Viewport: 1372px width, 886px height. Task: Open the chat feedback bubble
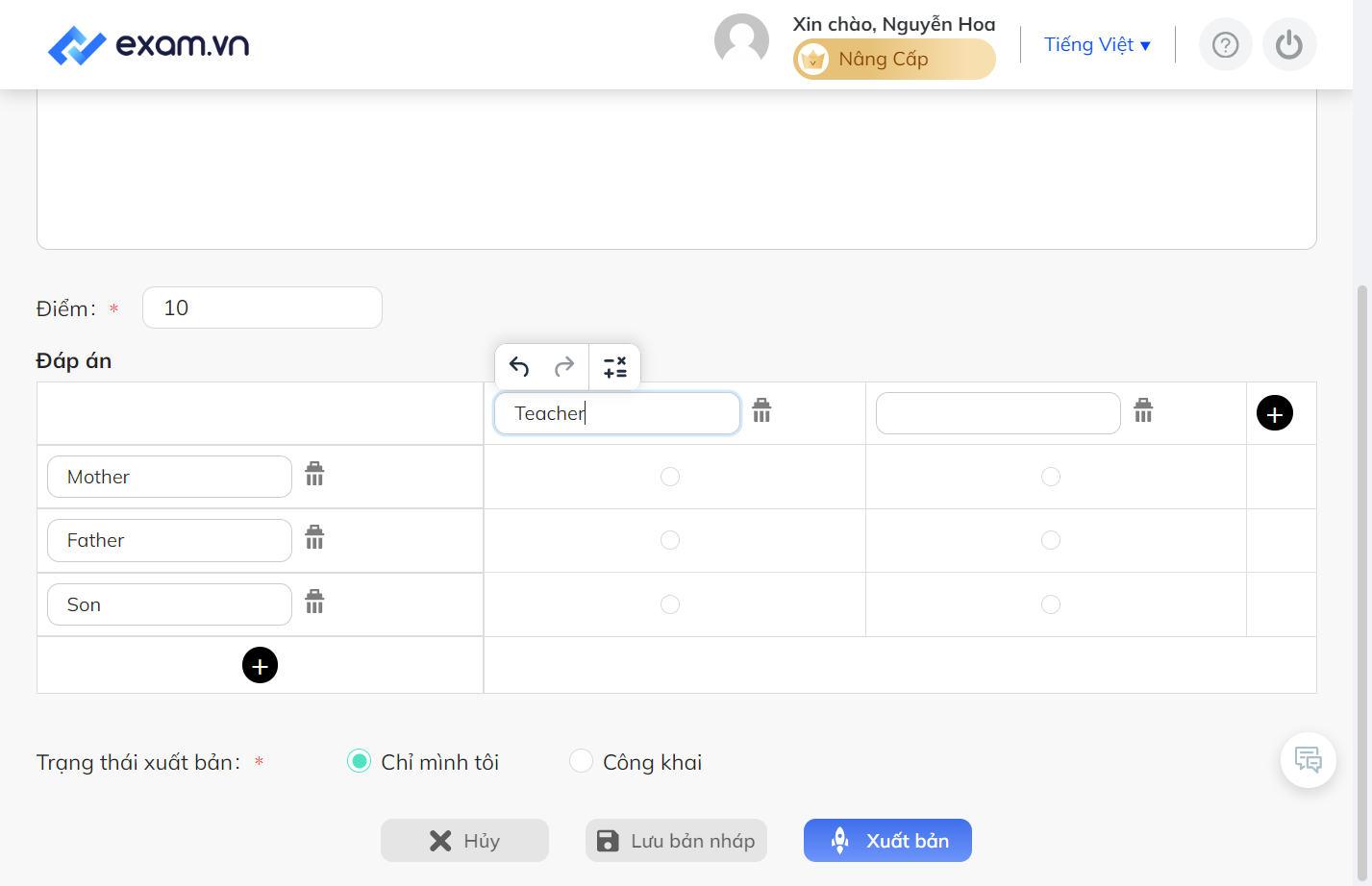[x=1309, y=760]
